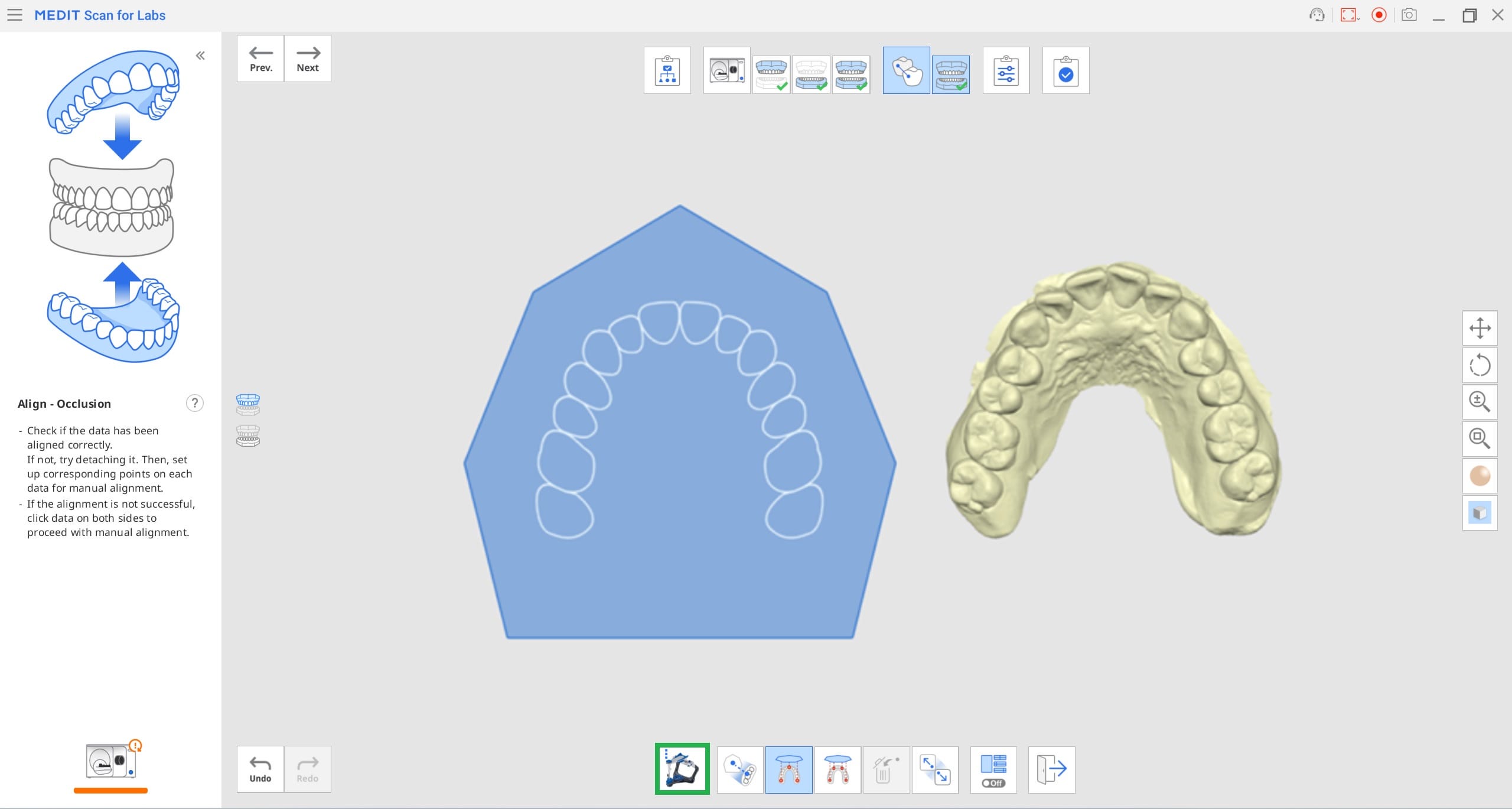
Task: Expand the screen capture area dropdown
Action: tap(1358, 19)
